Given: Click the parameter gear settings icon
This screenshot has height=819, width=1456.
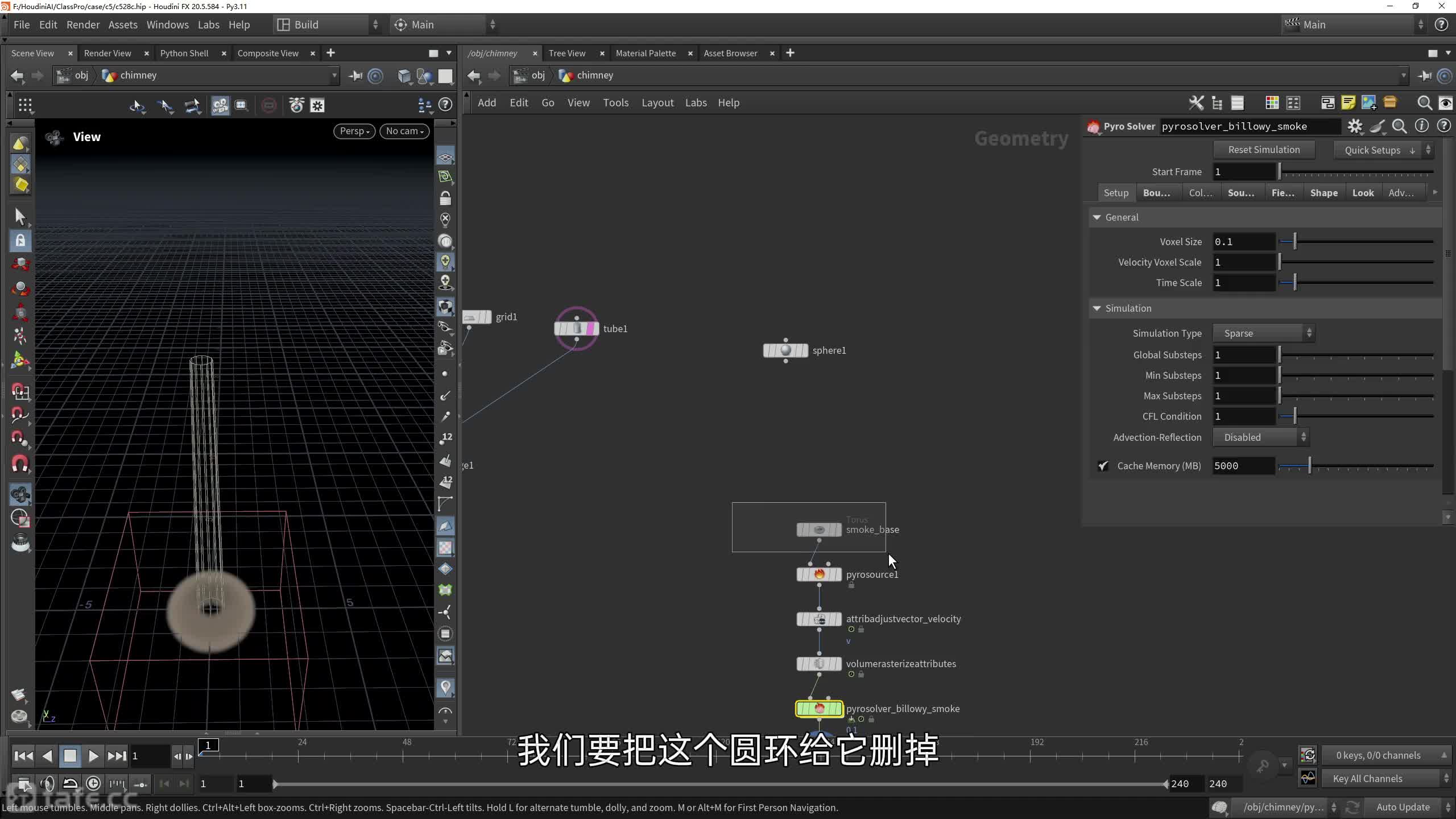Looking at the screenshot, I should (1355, 126).
